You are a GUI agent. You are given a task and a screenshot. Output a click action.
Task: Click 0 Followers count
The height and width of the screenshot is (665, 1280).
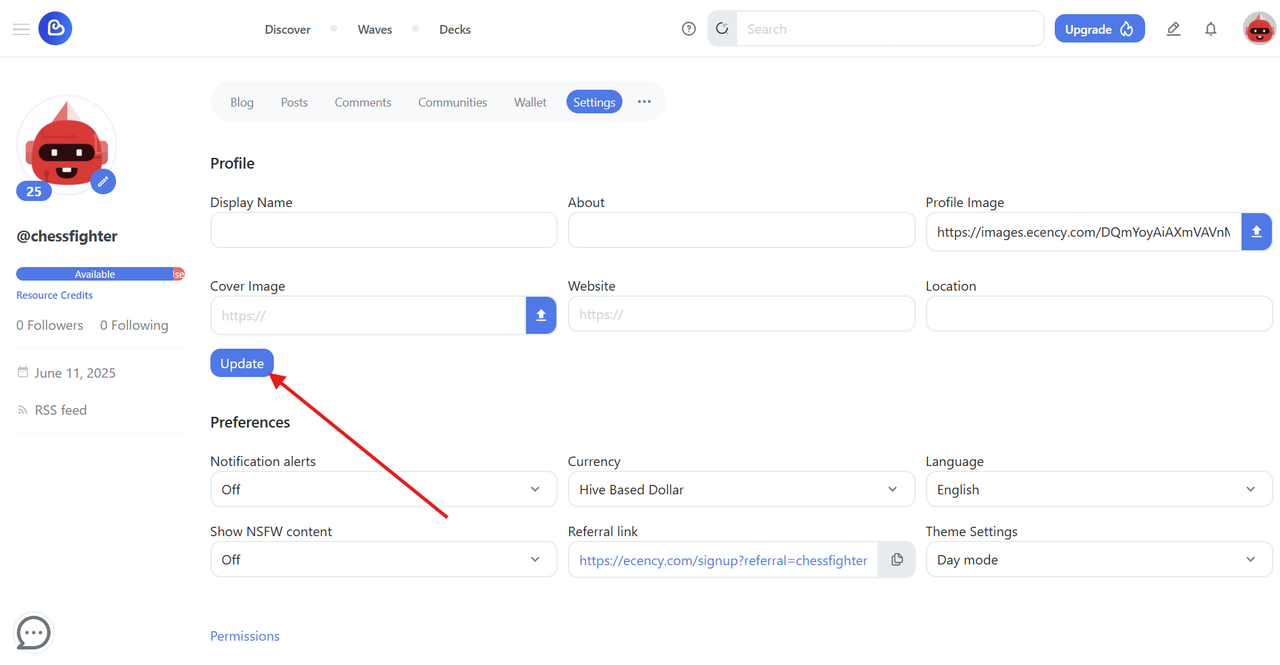click(x=50, y=325)
